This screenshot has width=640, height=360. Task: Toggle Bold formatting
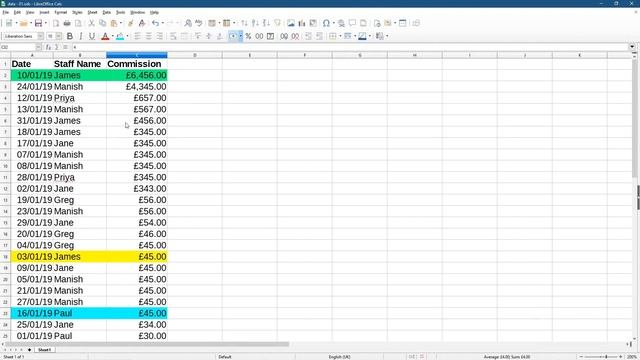(x=70, y=36)
